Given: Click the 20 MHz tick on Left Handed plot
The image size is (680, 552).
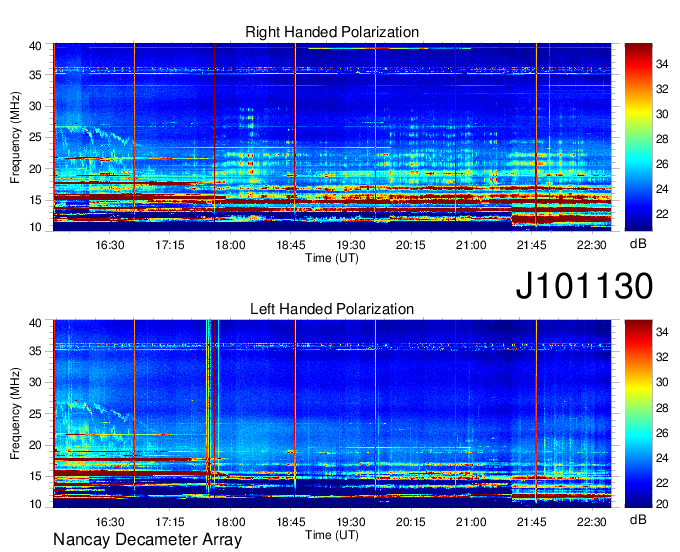Looking at the screenshot, I should [x=36, y=445].
